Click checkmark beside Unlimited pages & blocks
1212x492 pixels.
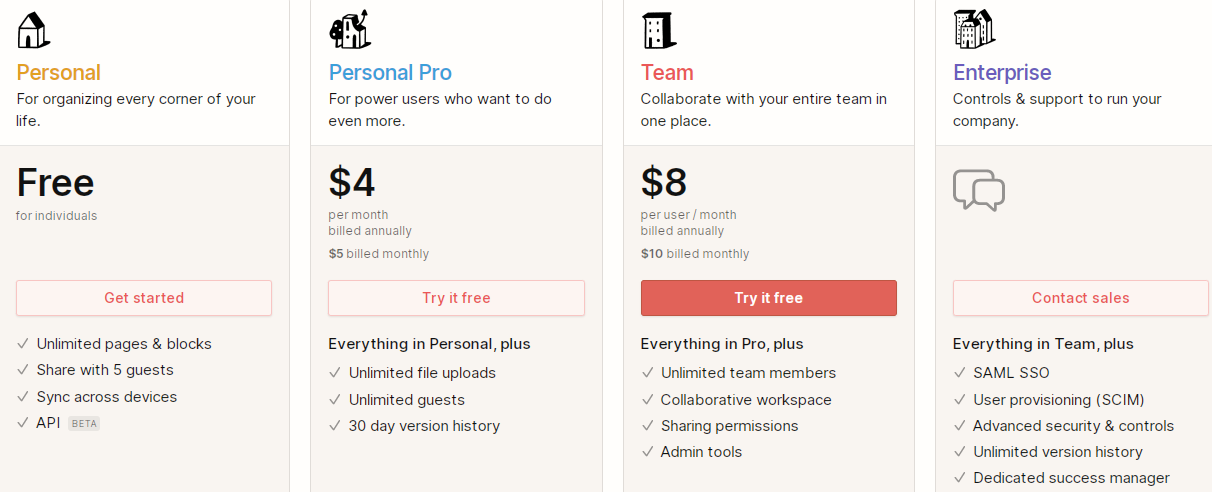[x=23, y=344]
